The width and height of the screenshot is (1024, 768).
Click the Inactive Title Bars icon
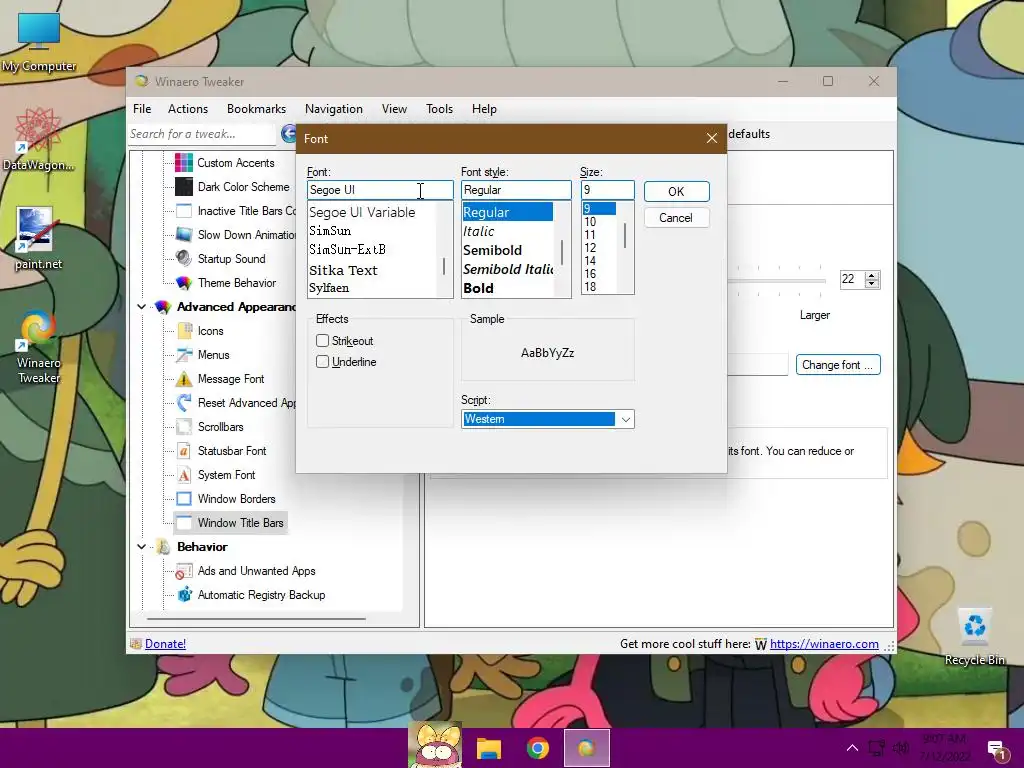click(184, 211)
